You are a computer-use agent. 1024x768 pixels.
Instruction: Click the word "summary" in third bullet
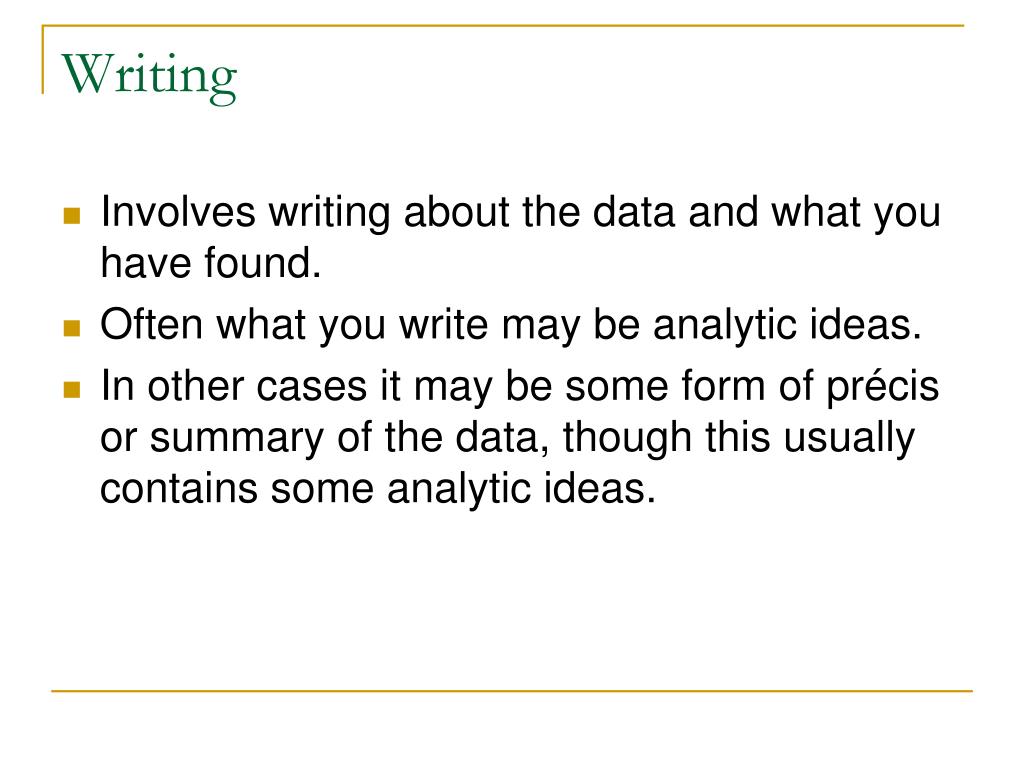pos(236,438)
